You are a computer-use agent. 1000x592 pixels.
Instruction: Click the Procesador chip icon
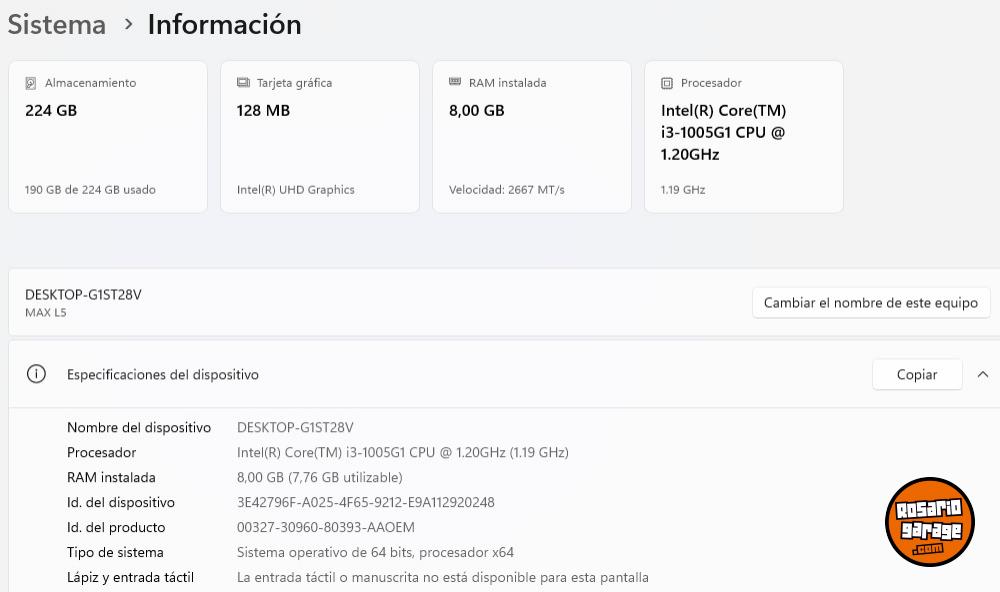click(x=667, y=83)
